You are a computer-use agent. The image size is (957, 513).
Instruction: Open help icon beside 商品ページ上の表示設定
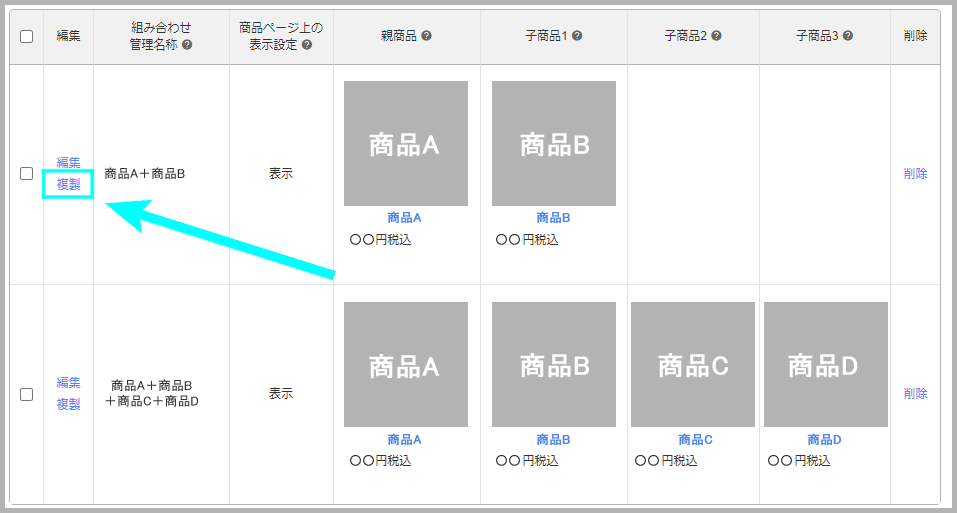pyautogui.click(x=306, y=45)
